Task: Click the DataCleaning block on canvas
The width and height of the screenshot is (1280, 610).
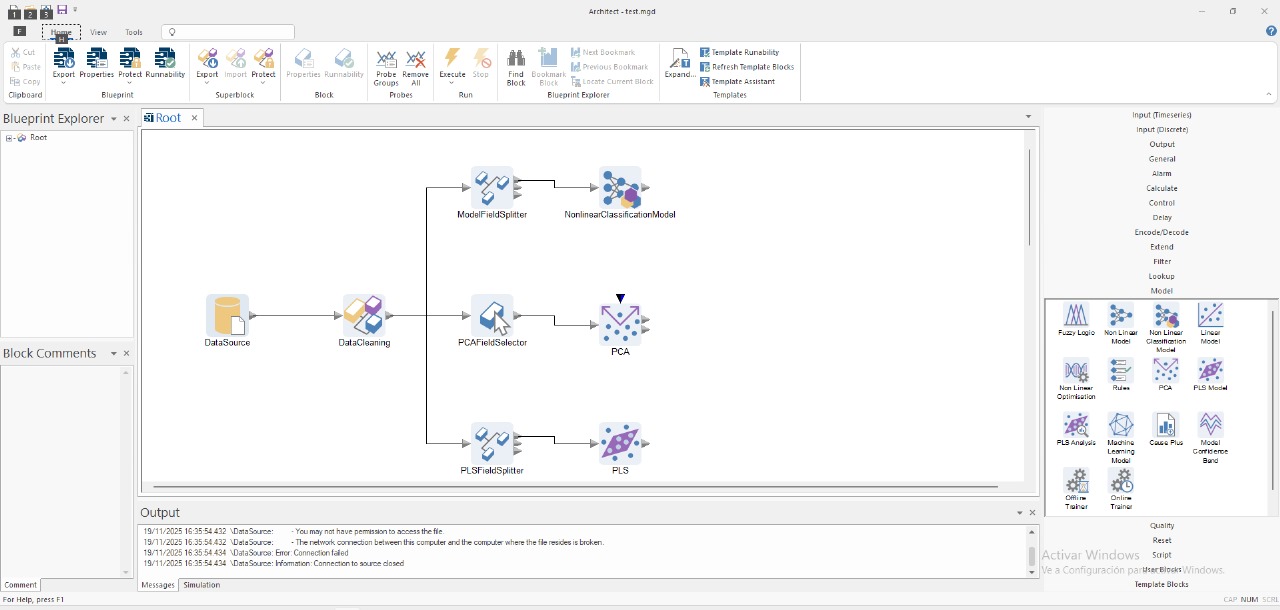Action: pos(364,316)
